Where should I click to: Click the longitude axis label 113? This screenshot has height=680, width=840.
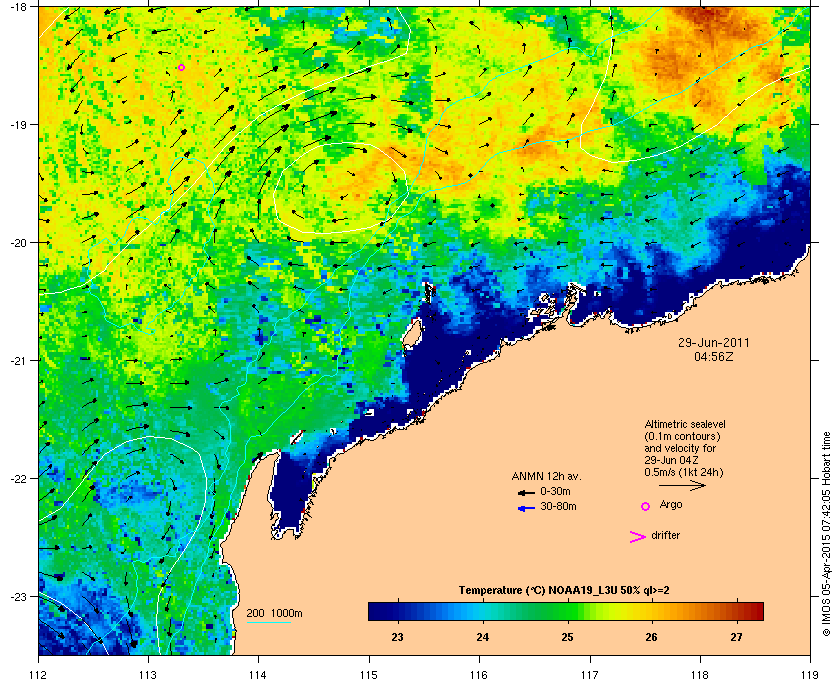pyautogui.click(x=148, y=675)
